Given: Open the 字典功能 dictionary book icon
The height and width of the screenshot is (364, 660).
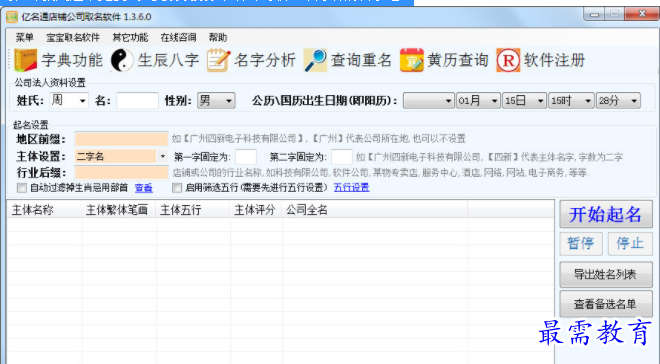Looking at the screenshot, I should click(25, 60).
